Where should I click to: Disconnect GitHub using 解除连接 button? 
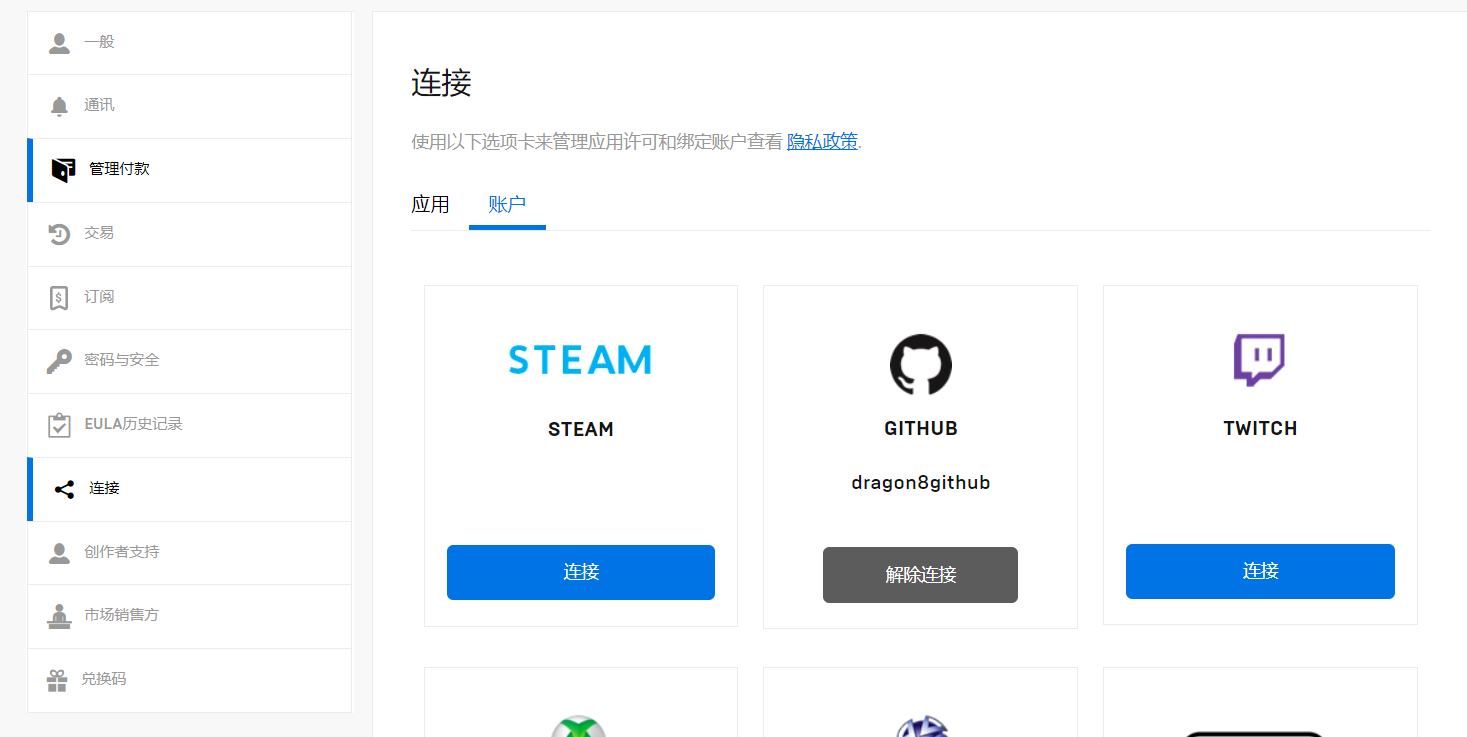click(x=920, y=575)
